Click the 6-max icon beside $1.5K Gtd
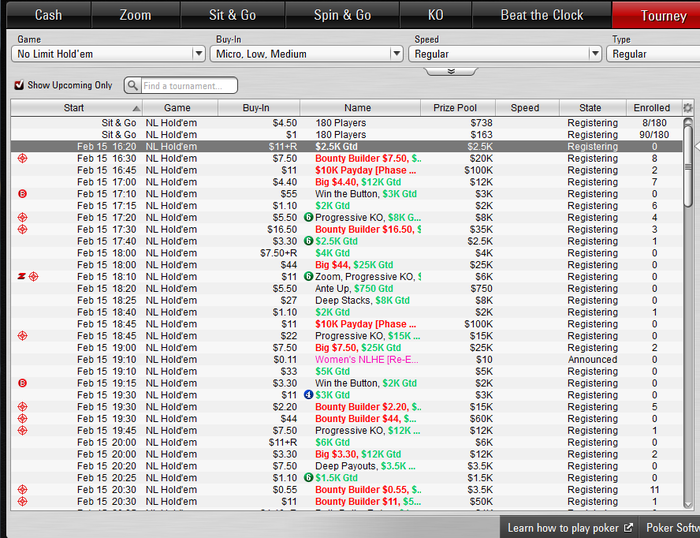 pyautogui.click(x=308, y=478)
